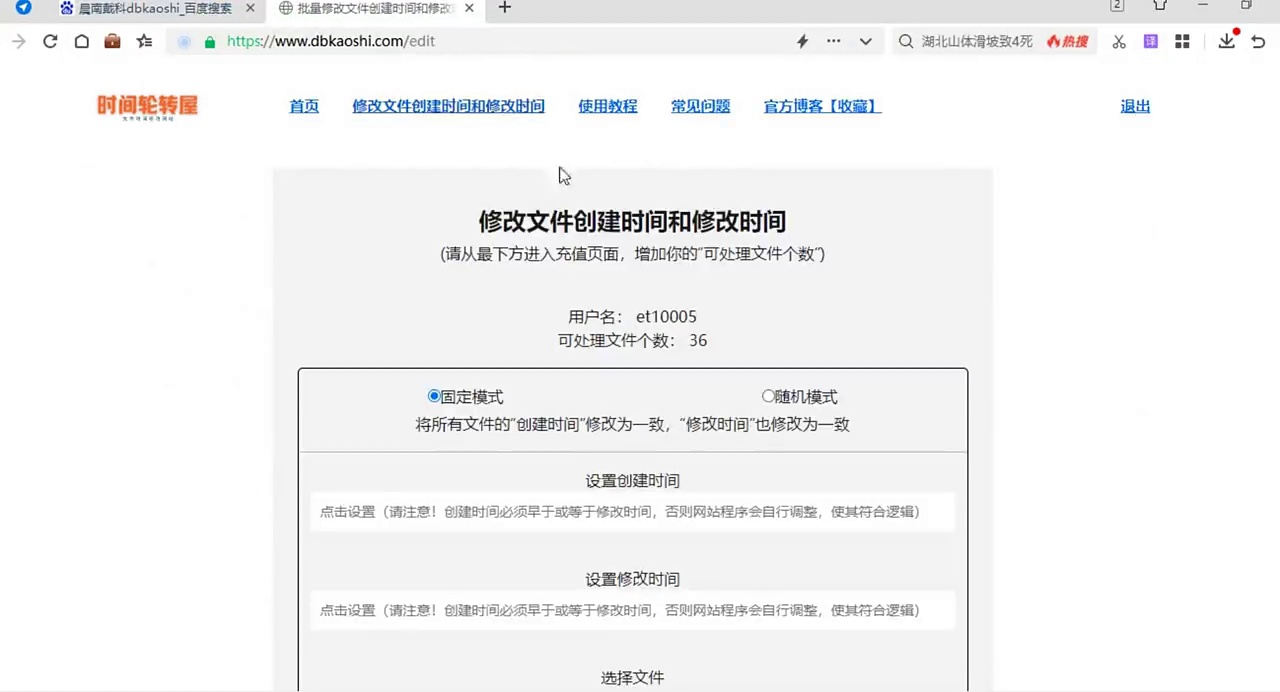Viewport: 1280px width, 692px height.
Task: Click the browser forward arrow
Action: click(x=18, y=41)
